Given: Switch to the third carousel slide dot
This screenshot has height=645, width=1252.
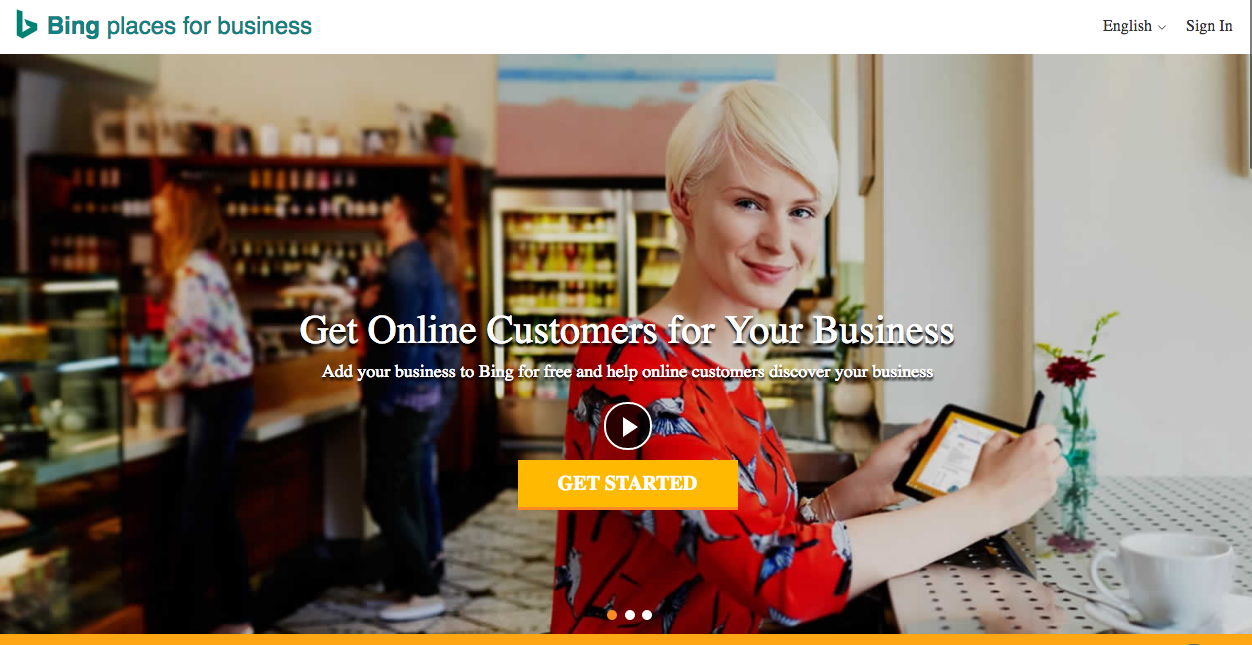Looking at the screenshot, I should click(647, 615).
